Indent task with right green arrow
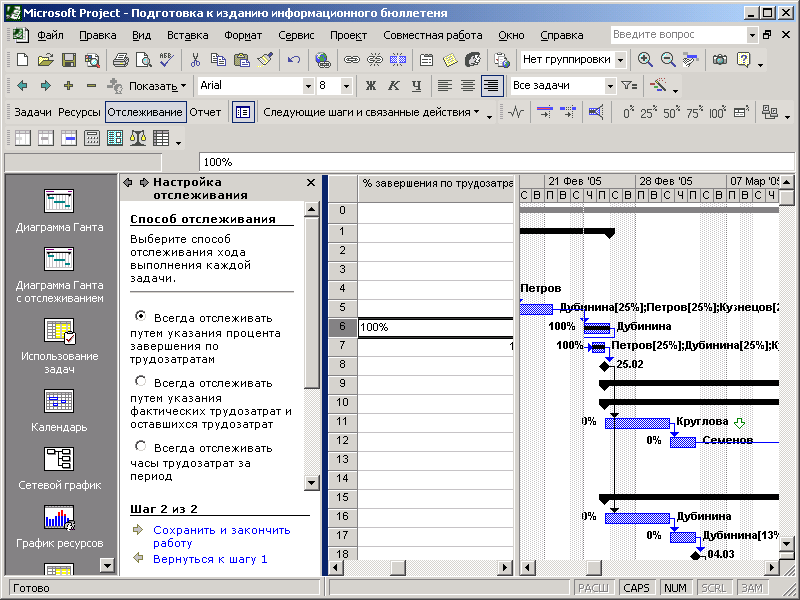 [x=45, y=86]
